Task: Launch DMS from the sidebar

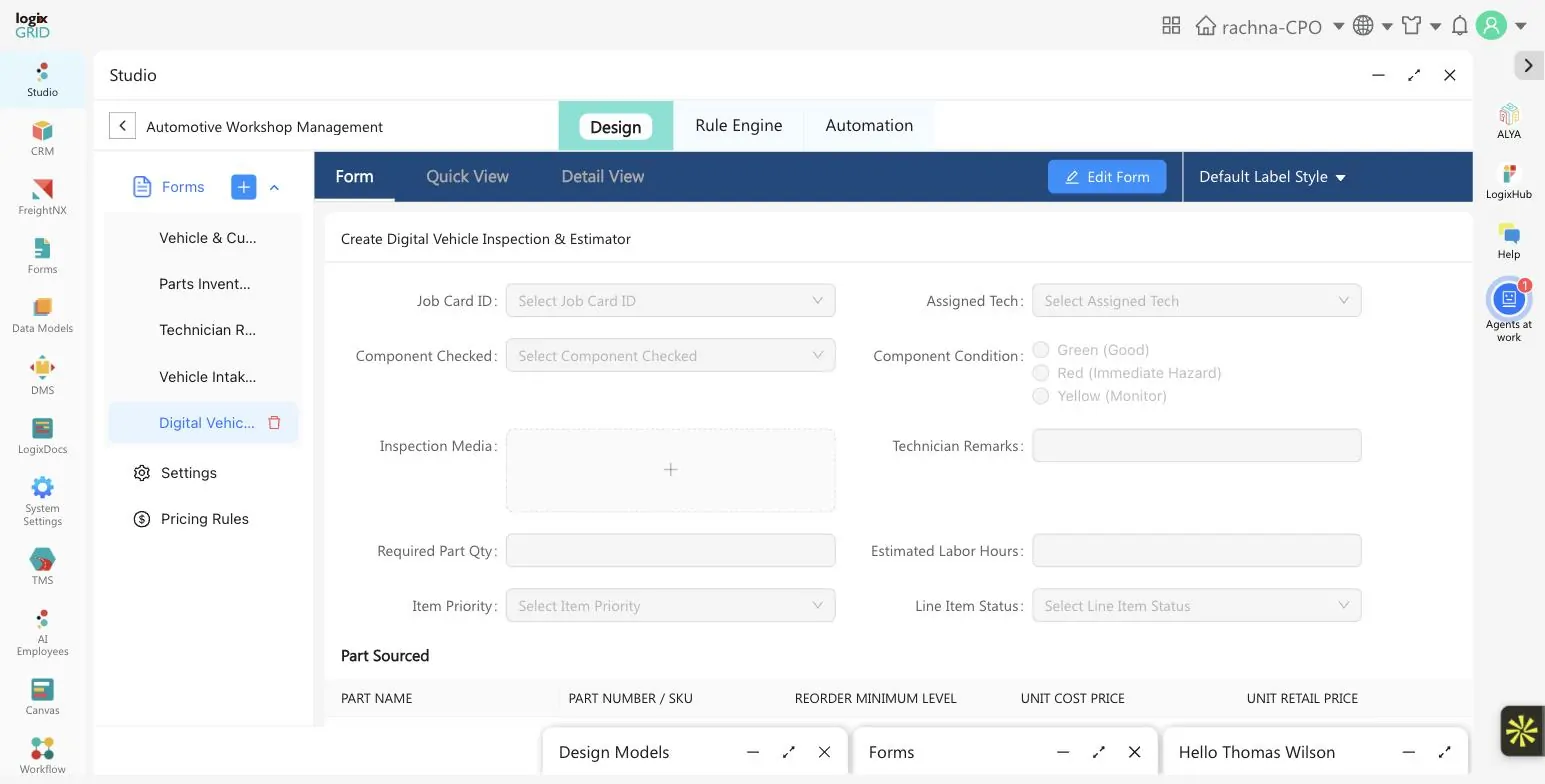Action: [x=42, y=375]
